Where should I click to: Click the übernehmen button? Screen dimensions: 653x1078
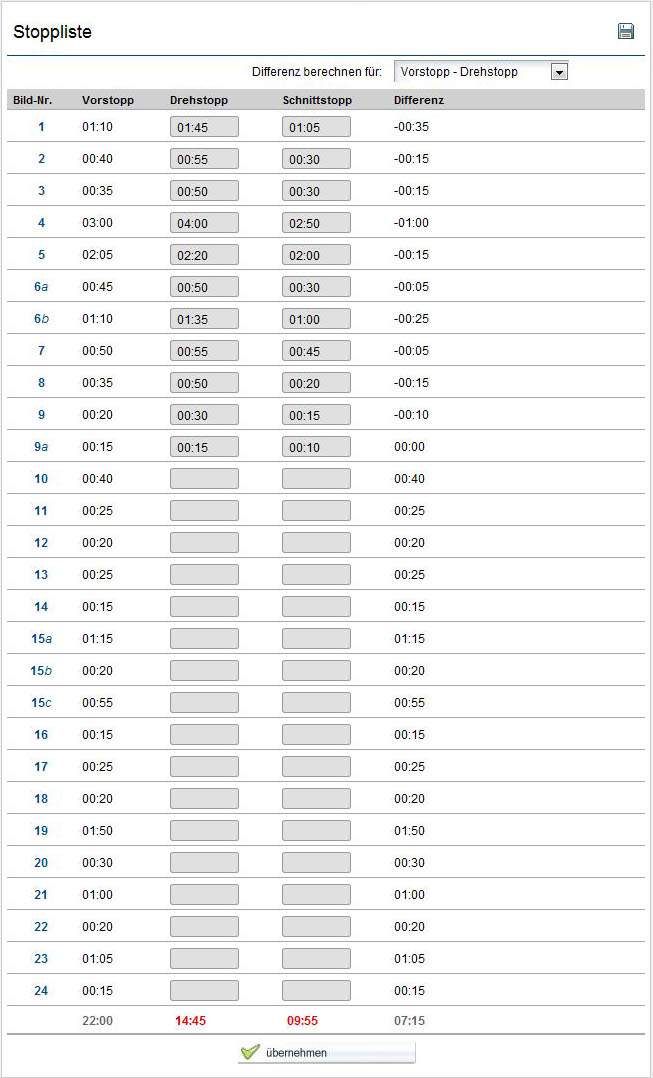pos(326,1053)
